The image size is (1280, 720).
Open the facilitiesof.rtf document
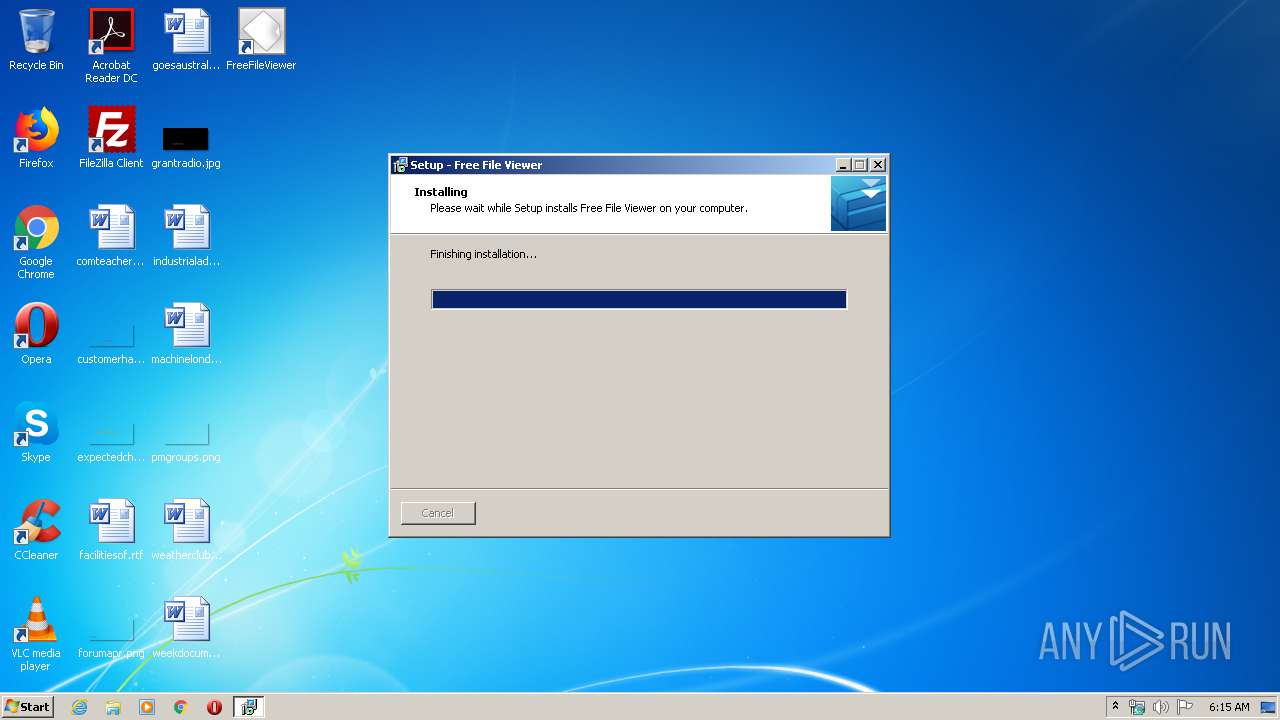[x=111, y=530]
